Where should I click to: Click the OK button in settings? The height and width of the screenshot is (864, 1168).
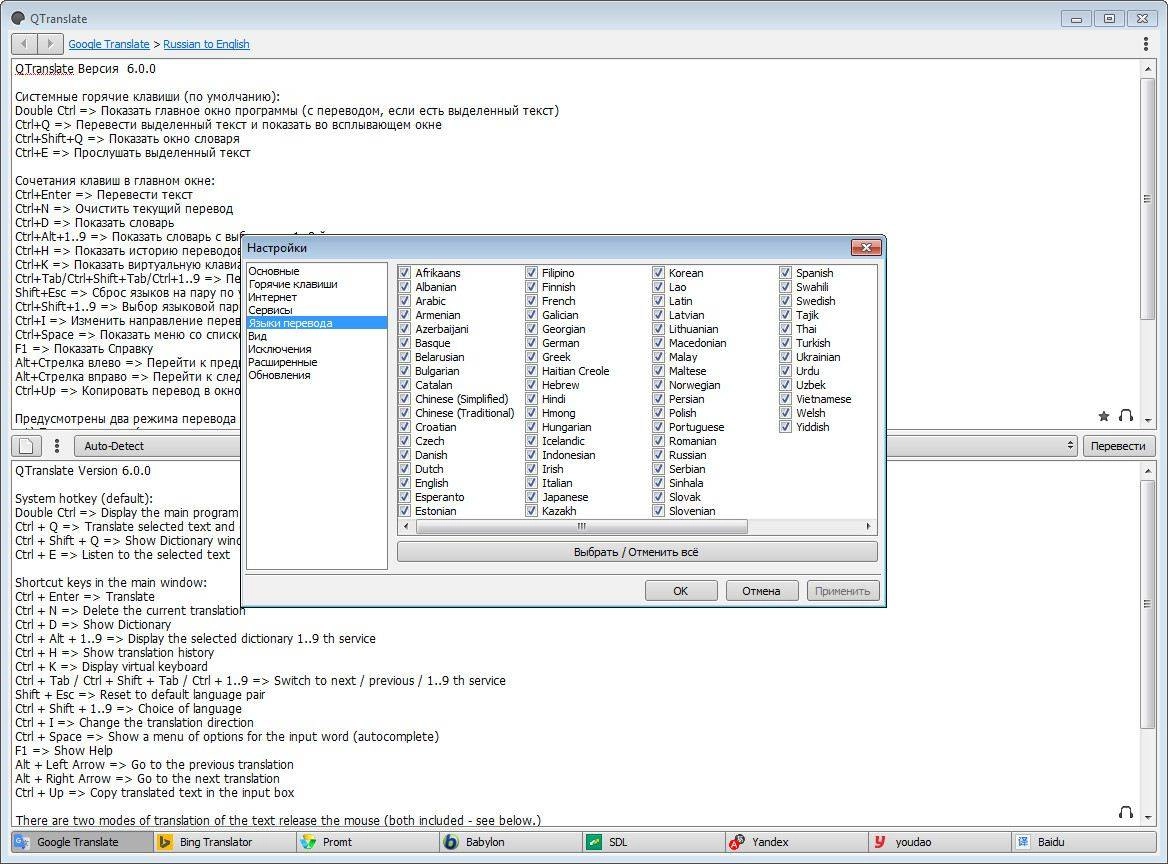pos(681,591)
